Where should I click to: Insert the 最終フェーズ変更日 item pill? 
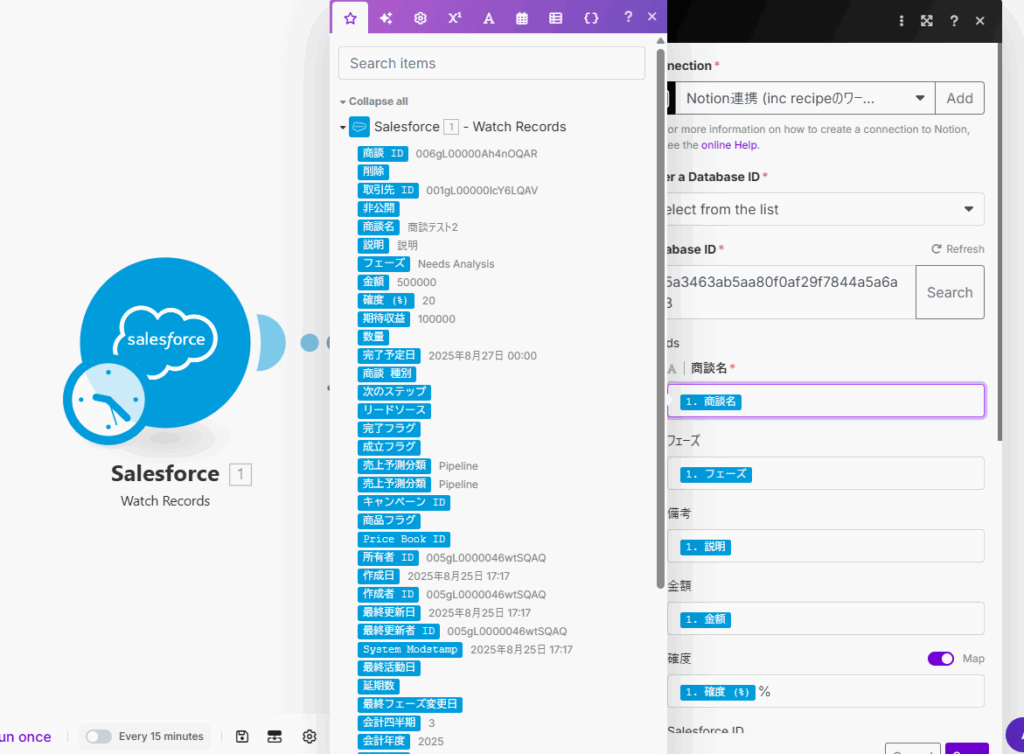coord(410,704)
